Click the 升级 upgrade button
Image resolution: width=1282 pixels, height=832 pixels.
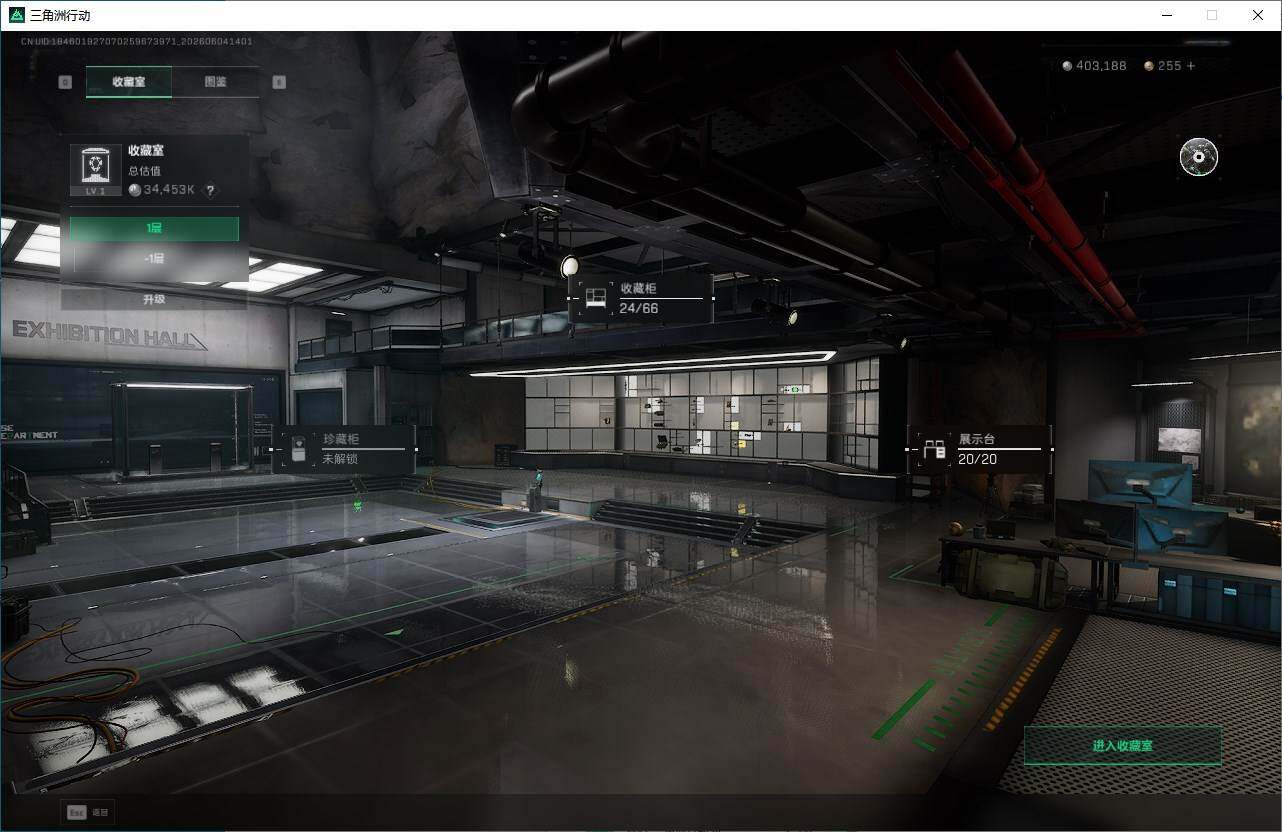pyautogui.click(x=154, y=299)
